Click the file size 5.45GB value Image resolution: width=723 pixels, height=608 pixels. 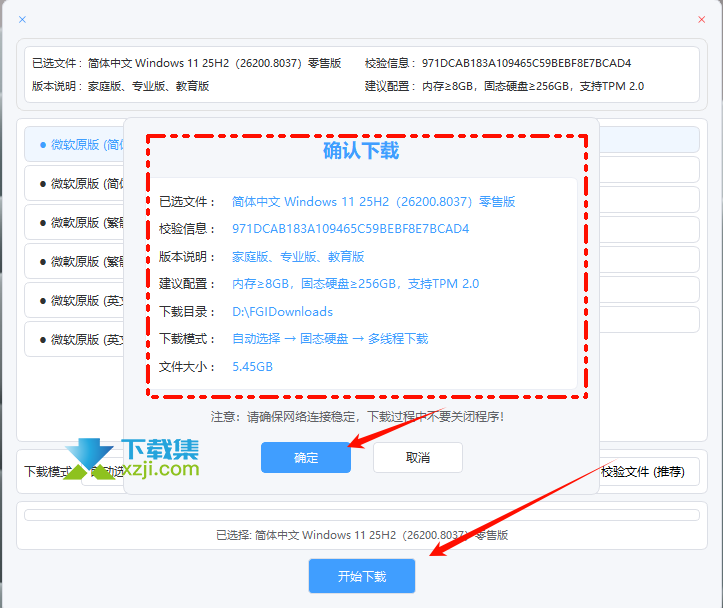[252, 367]
